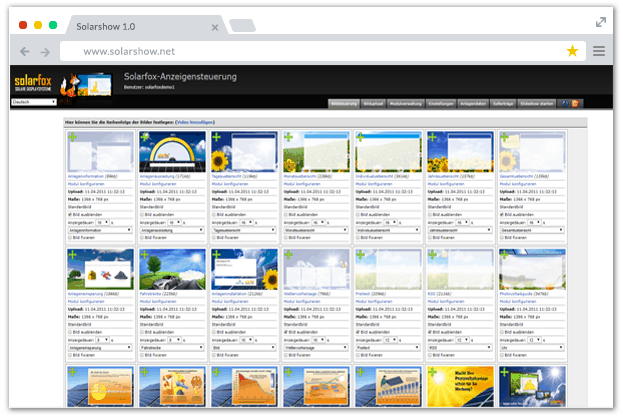Click the browser forward arrow
The width and height of the screenshot is (623, 416).
tap(45, 52)
